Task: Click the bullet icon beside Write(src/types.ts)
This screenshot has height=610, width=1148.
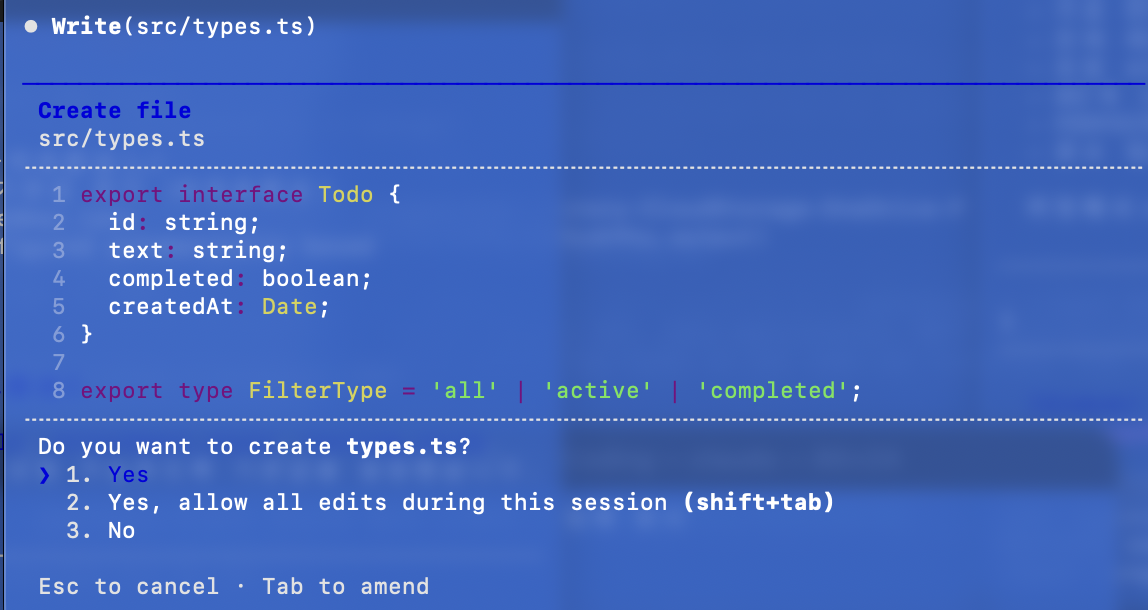Action: pos(30,27)
